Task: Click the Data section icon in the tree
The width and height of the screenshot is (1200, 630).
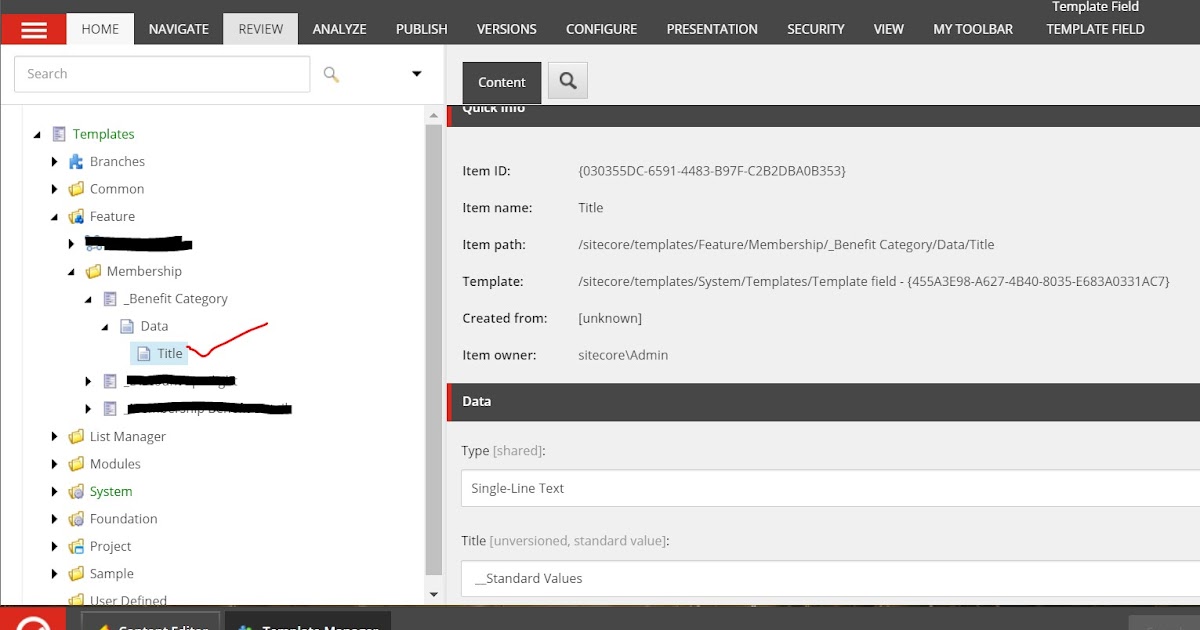Action: click(x=128, y=325)
